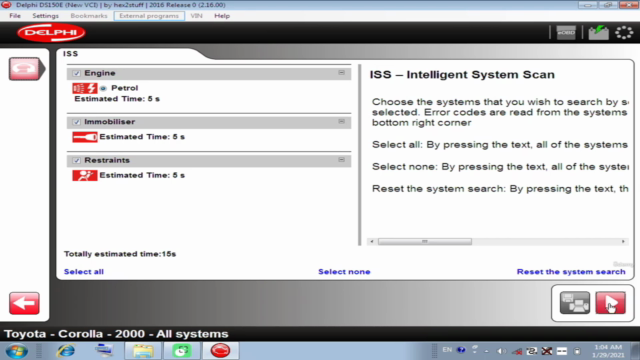Click the Restraints section header label
The image size is (640, 360).
coord(107,160)
